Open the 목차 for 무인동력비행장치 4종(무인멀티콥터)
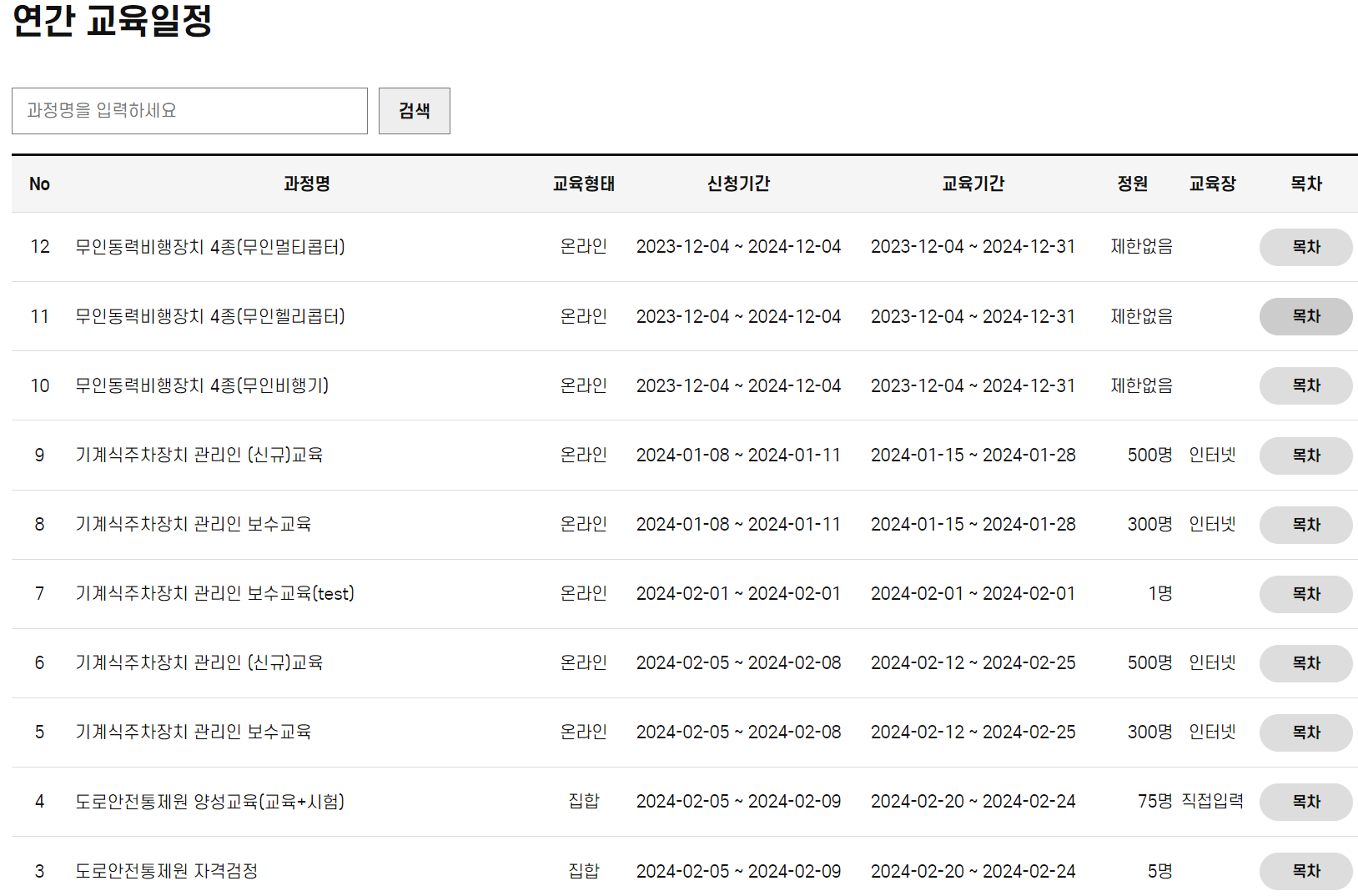The height and width of the screenshot is (896, 1358). (1305, 247)
